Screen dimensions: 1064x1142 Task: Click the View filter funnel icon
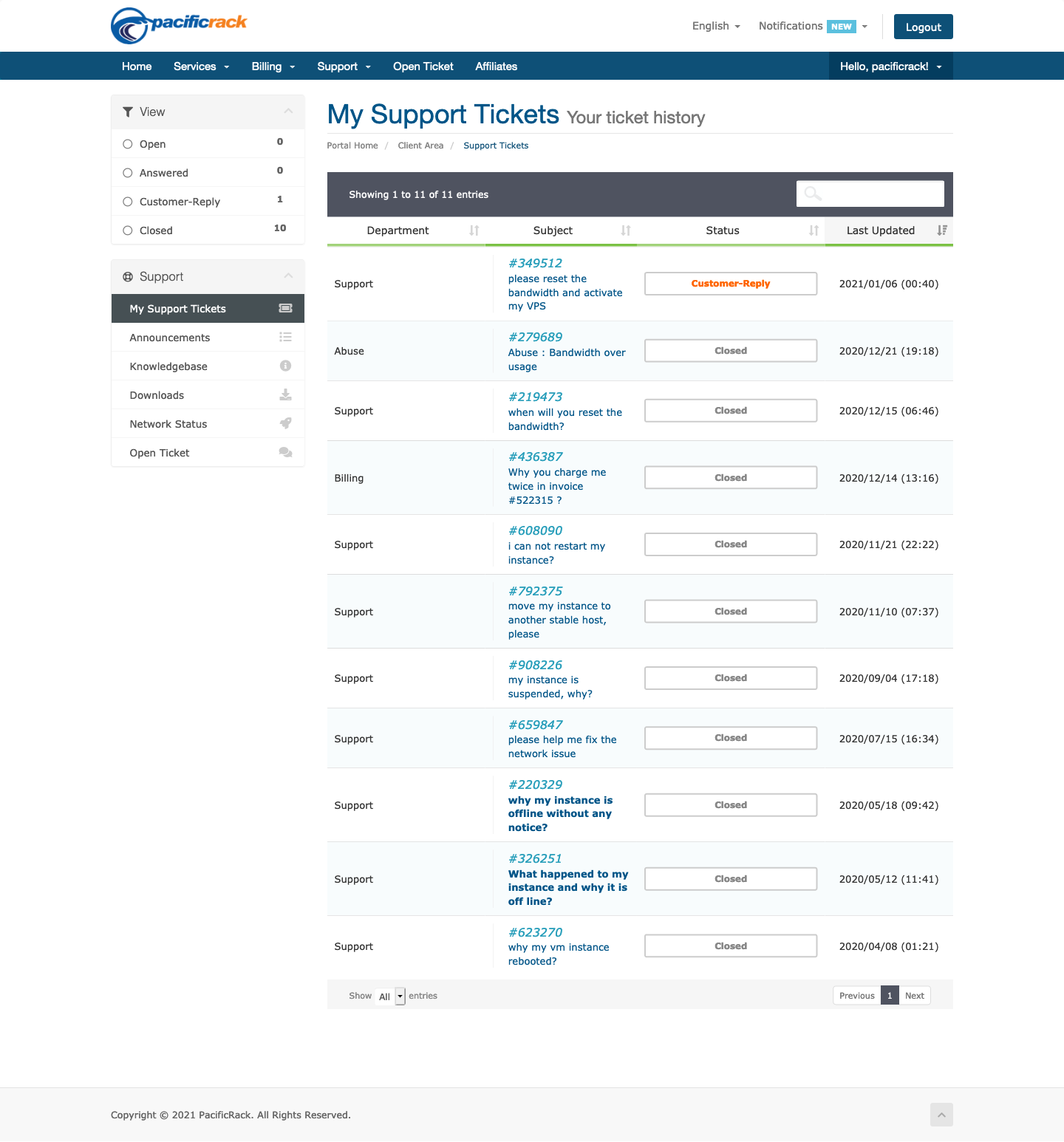[128, 112]
